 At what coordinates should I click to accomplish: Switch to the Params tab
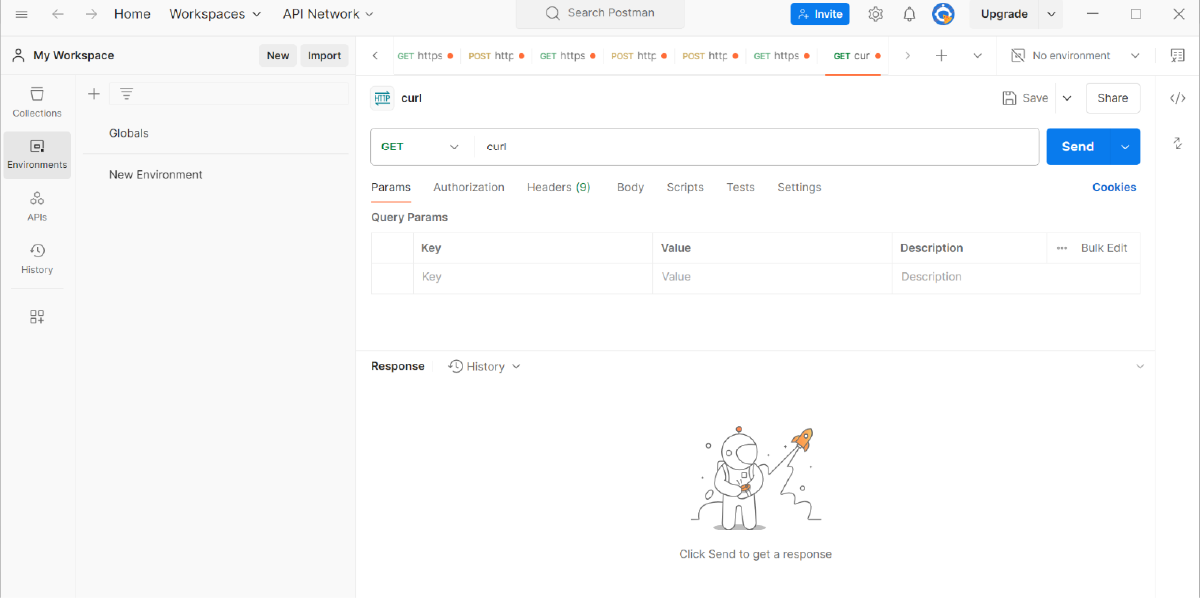[x=391, y=187]
